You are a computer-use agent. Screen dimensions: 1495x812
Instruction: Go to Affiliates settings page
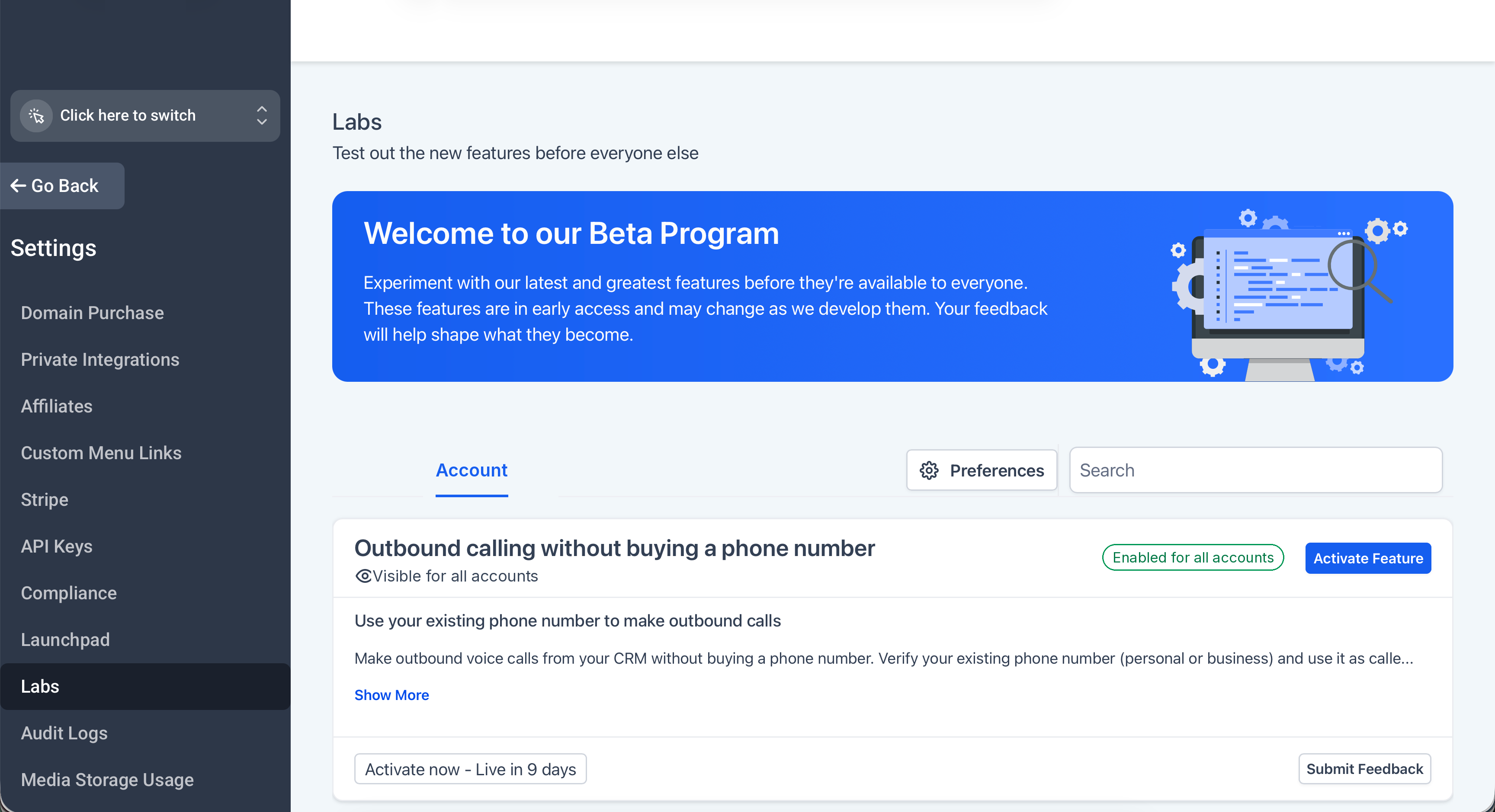57,406
